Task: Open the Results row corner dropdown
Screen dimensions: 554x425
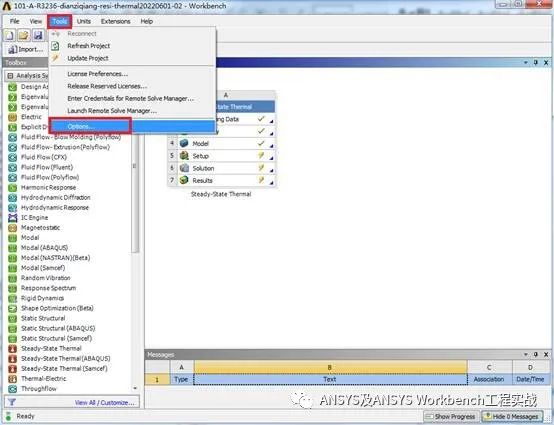Action: [271, 183]
